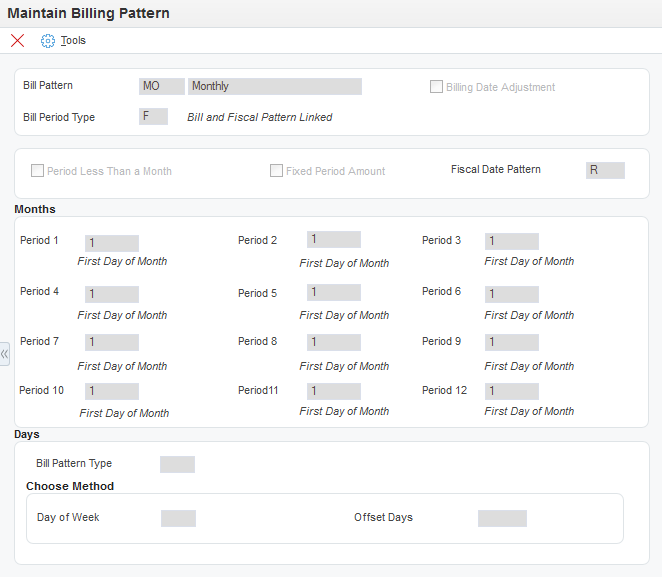Click the Period 12 value field

512,391
